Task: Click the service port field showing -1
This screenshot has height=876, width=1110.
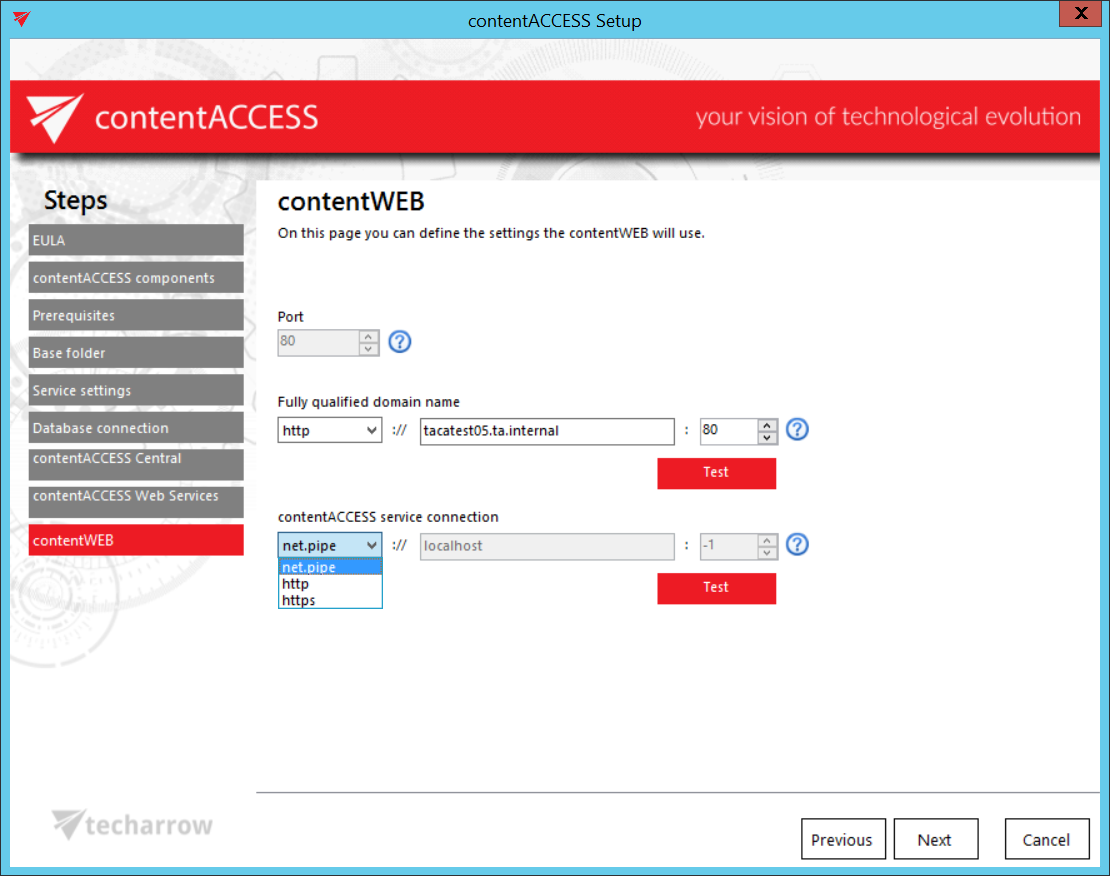Action: (728, 546)
